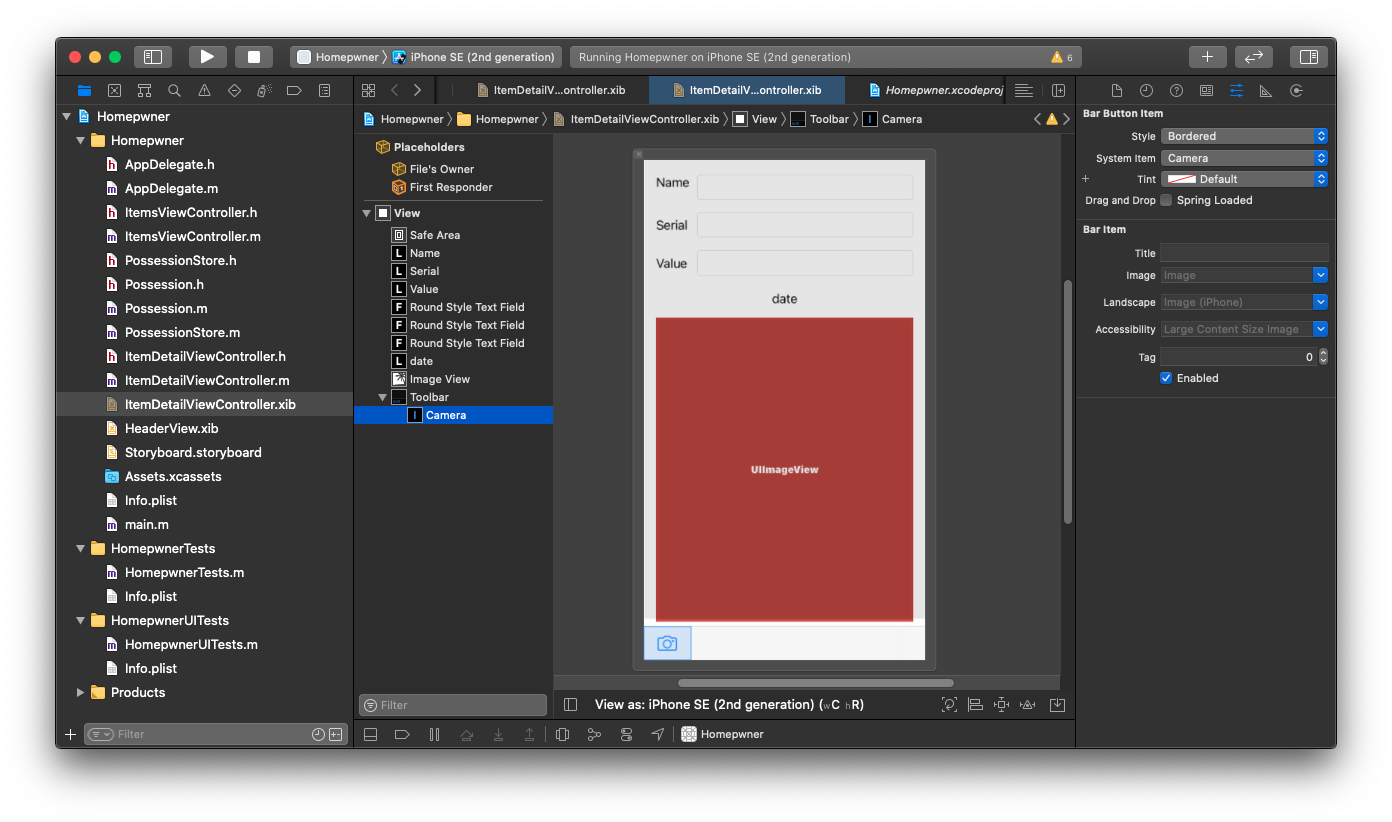Open the Align constraints popup
This screenshot has width=1392, height=822.
pyautogui.click(x=975, y=704)
